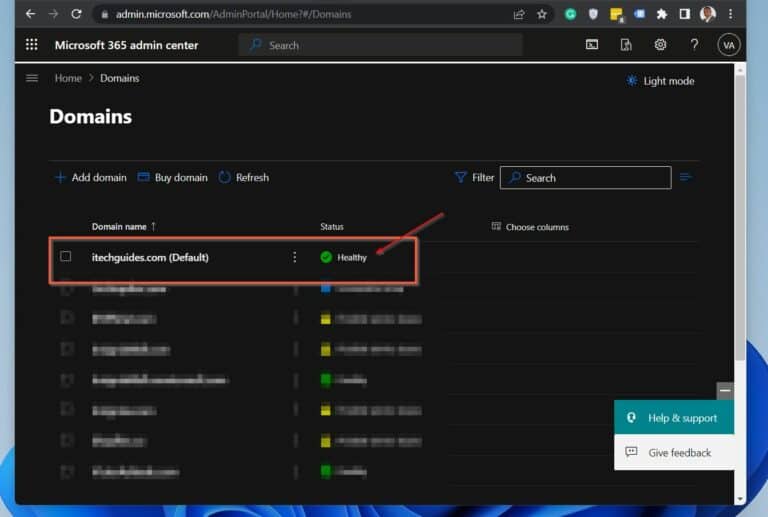Open the VA account manager avatar
The height and width of the screenshot is (517, 768).
(728, 45)
